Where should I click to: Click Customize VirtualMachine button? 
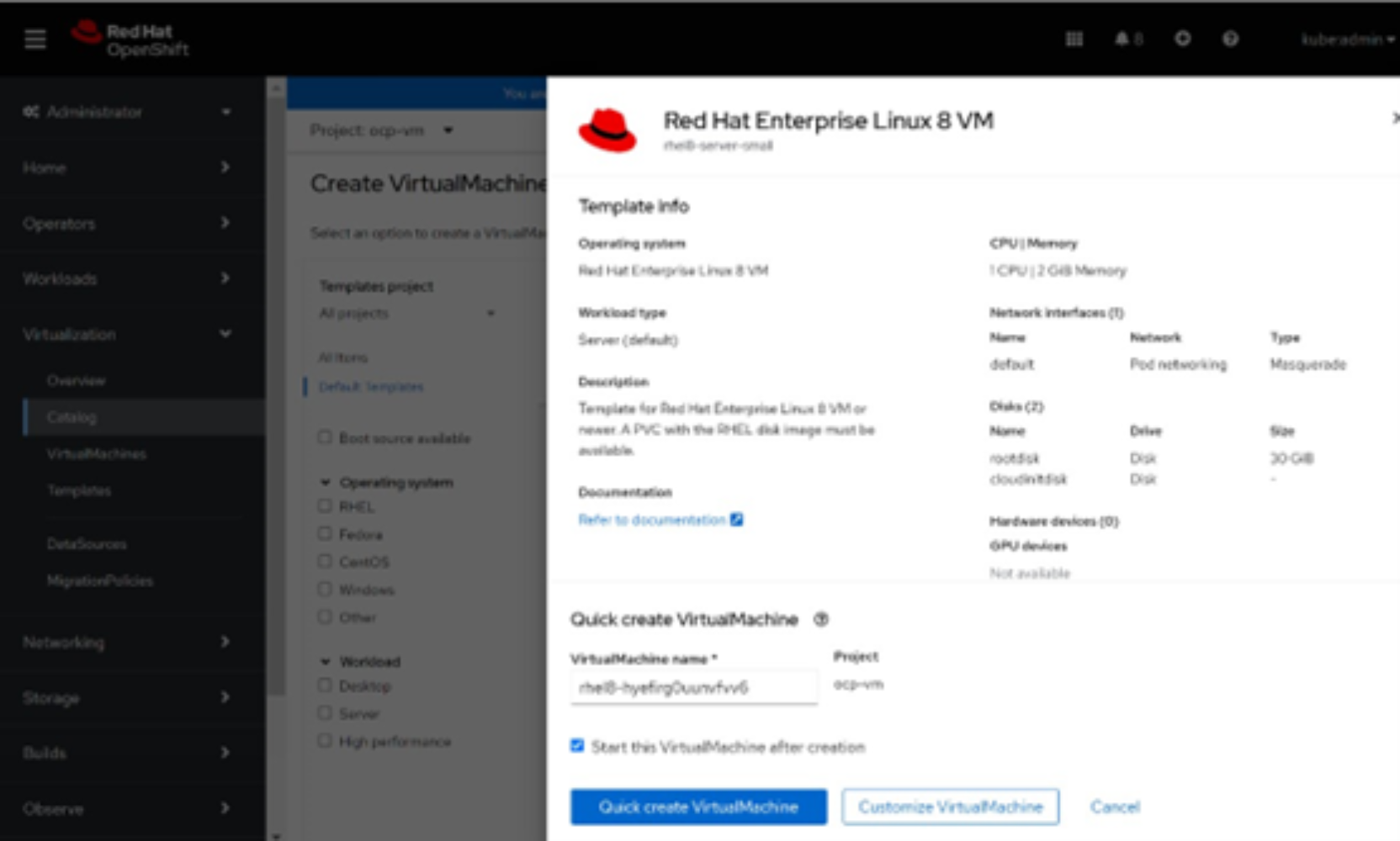point(951,807)
